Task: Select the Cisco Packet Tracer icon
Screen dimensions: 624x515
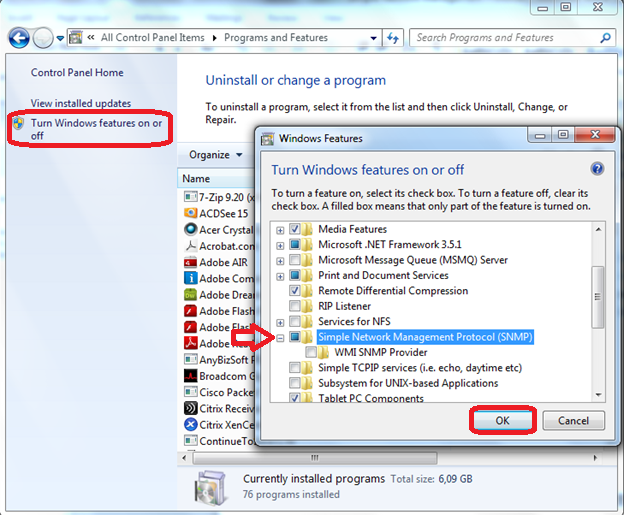Action: click(x=191, y=392)
